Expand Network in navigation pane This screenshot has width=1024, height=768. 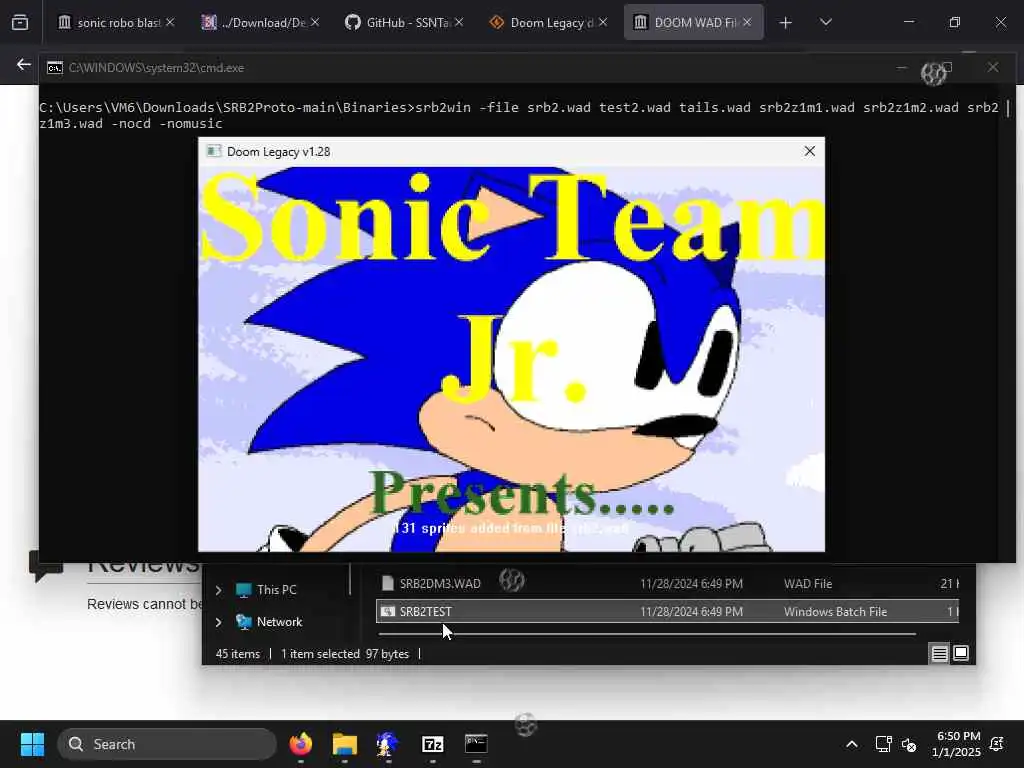click(219, 622)
